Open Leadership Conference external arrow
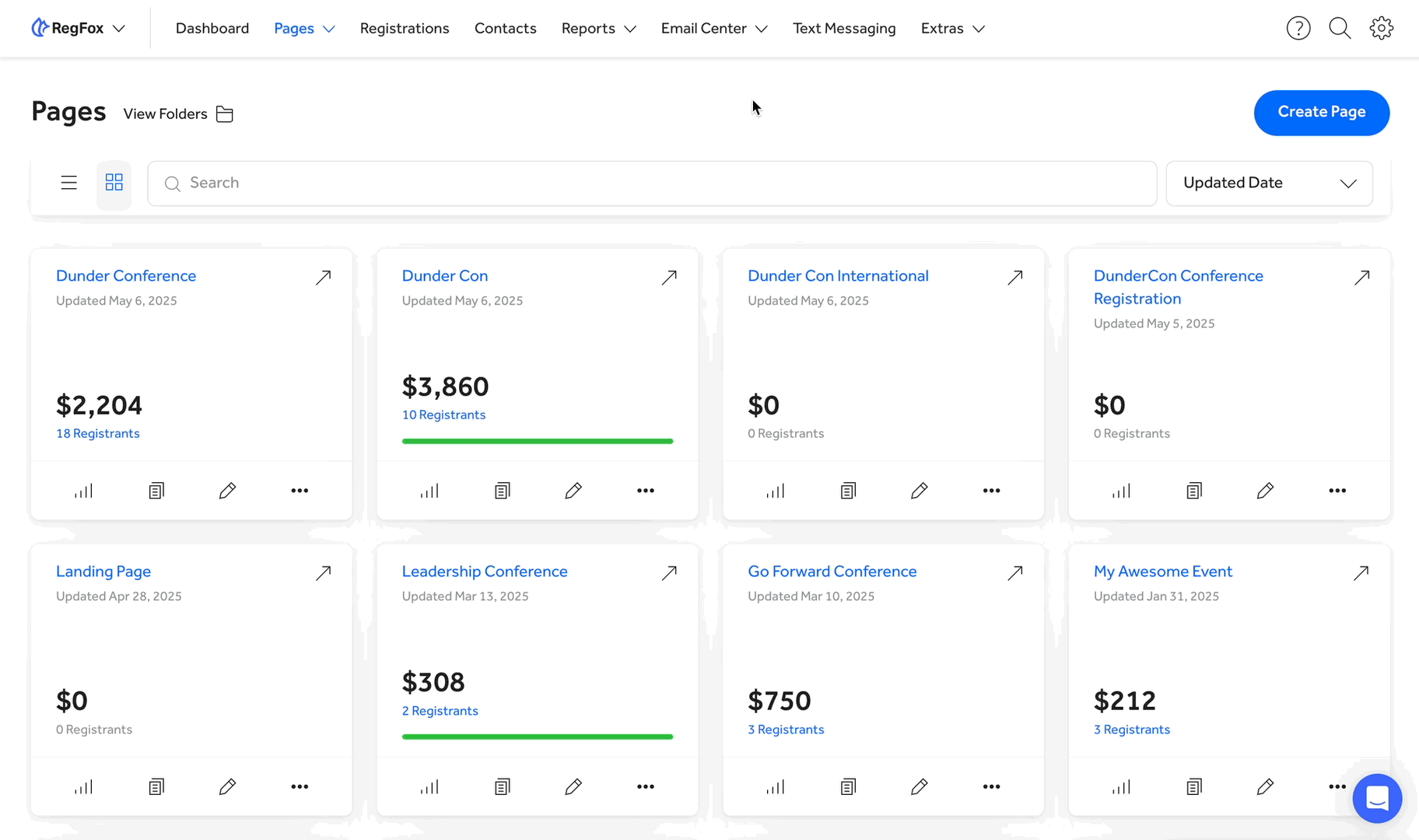 tap(669, 573)
